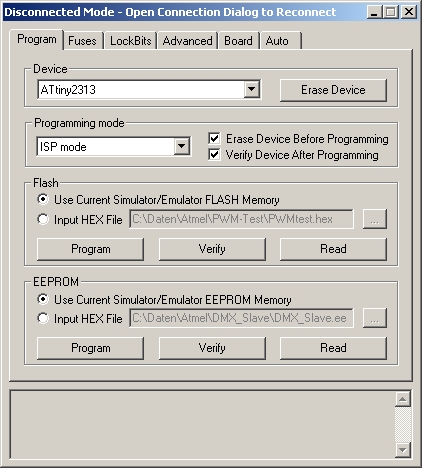This screenshot has height=468, width=422.
Task: Click Verify in the Flash section
Action: coord(212,249)
